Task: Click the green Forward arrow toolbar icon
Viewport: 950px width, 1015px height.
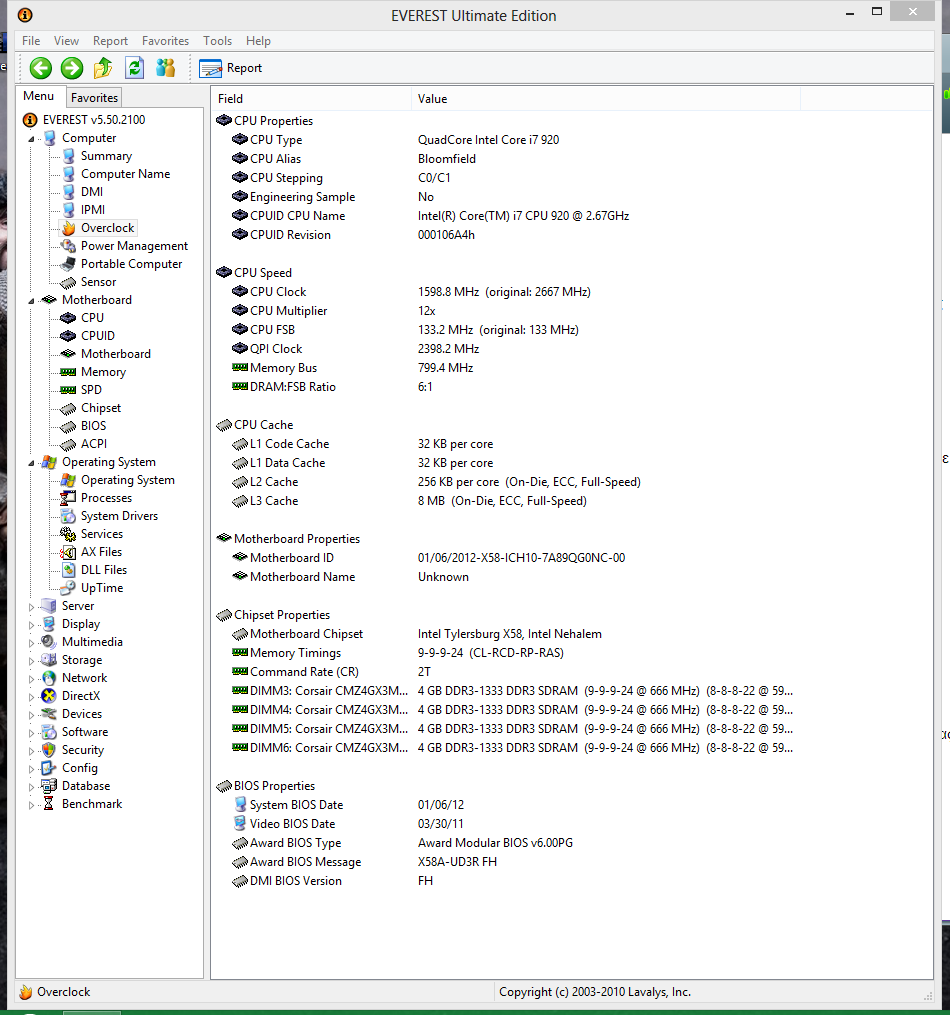Action: [72, 68]
